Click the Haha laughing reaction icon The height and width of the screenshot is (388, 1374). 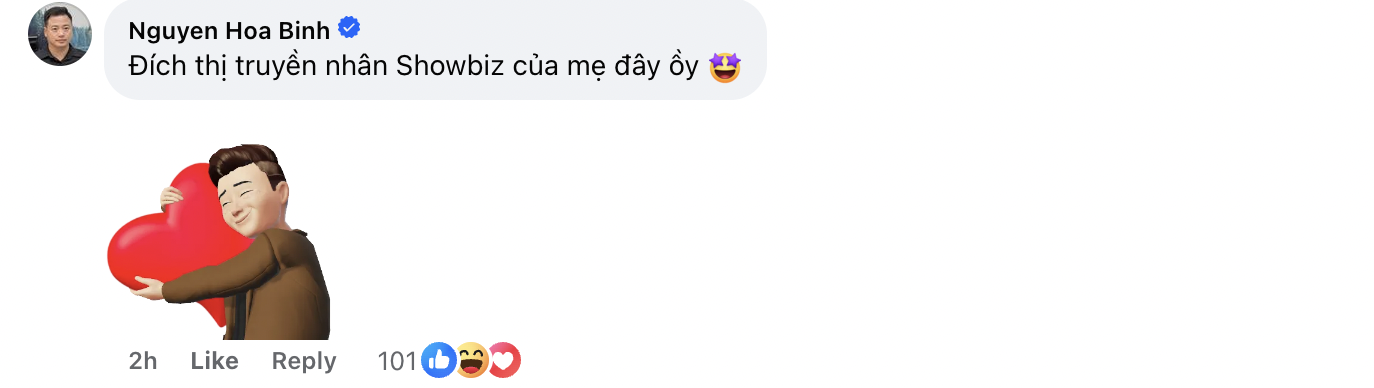point(471,360)
